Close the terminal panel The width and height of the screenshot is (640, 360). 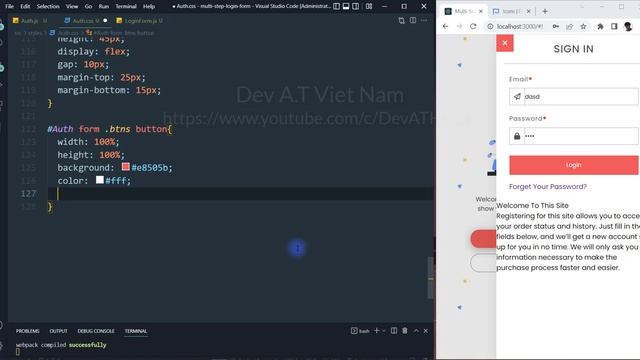click(x=426, y=331)
